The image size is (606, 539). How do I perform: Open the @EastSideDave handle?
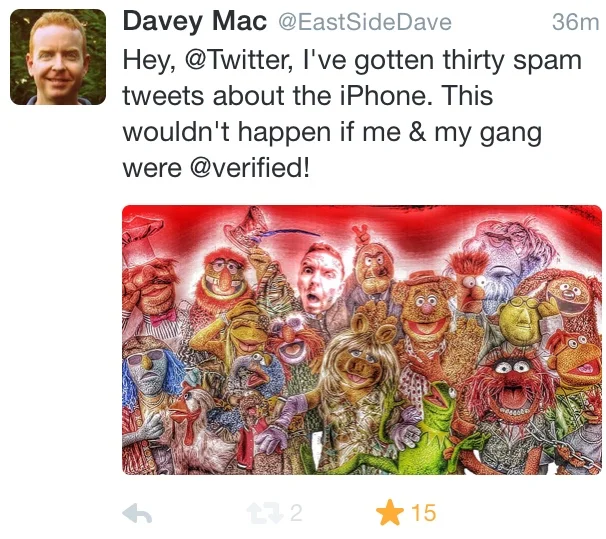(365, 22)
